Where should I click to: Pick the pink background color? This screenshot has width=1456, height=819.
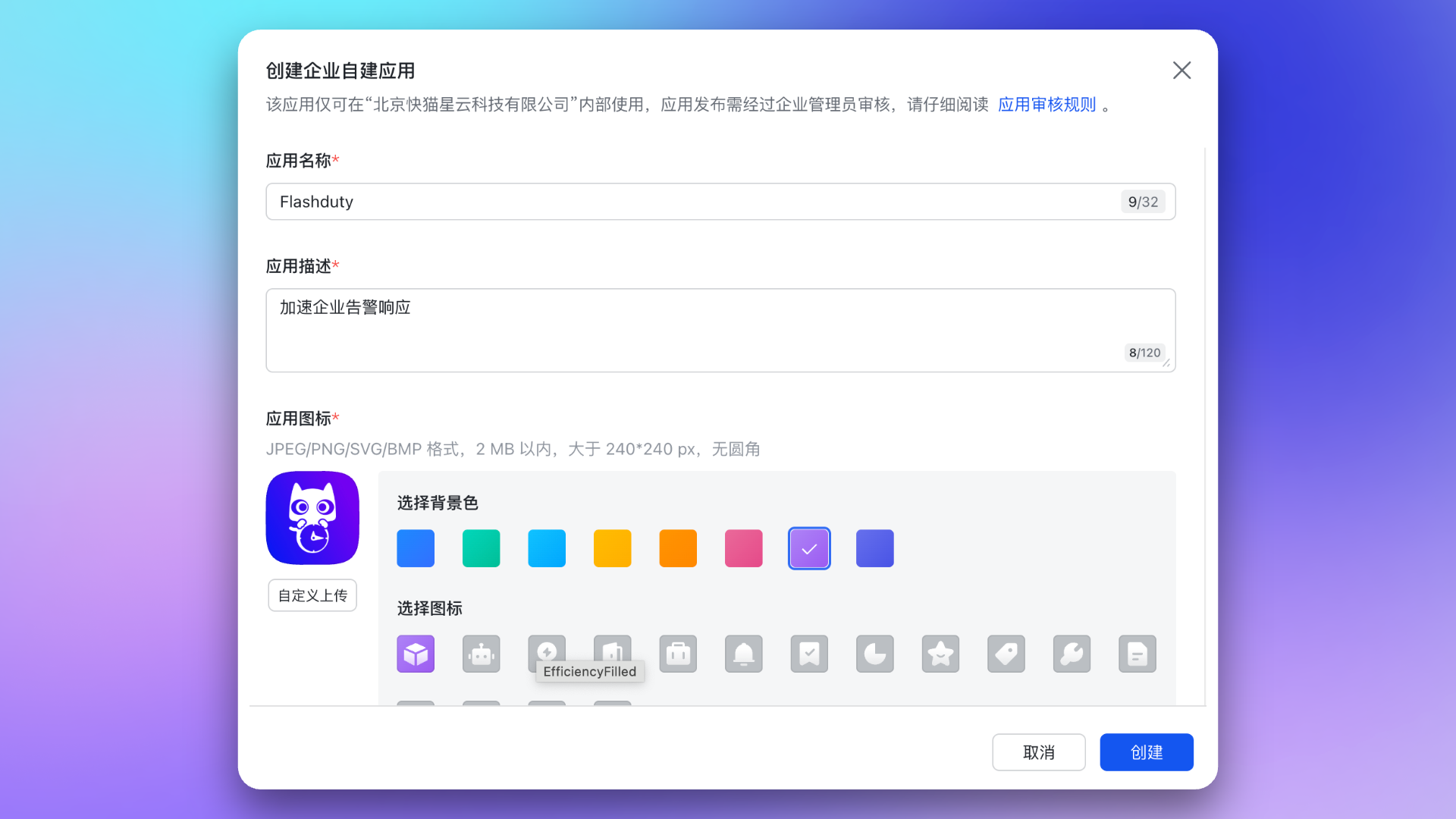click(743, 548)
